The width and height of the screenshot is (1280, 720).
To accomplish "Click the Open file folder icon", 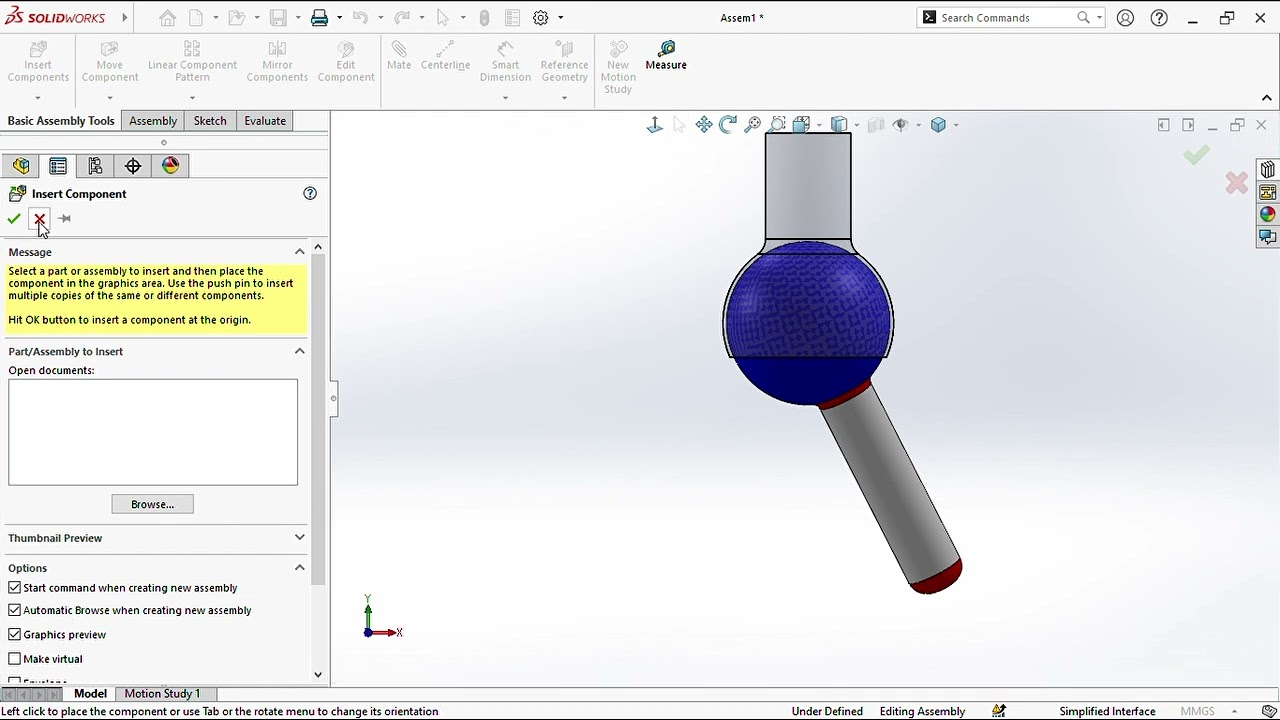I will tap(235, 18).
